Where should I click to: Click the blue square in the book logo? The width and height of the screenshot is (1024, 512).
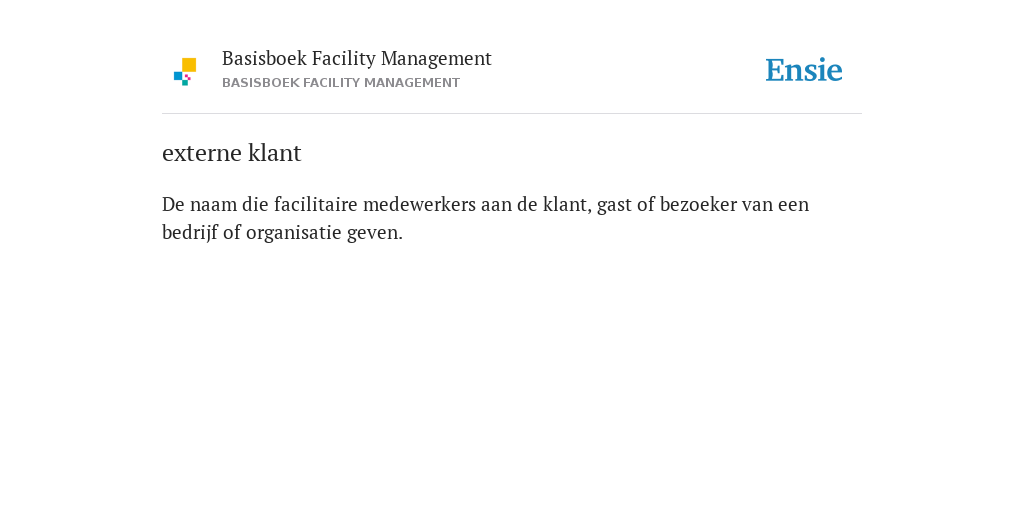pos(178,76)
